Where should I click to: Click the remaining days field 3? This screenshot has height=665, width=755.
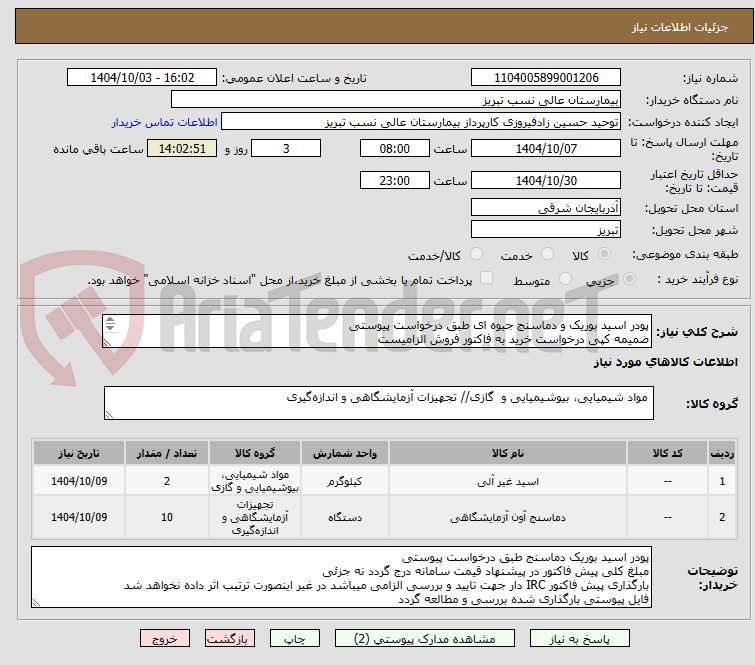coord(286,148)
